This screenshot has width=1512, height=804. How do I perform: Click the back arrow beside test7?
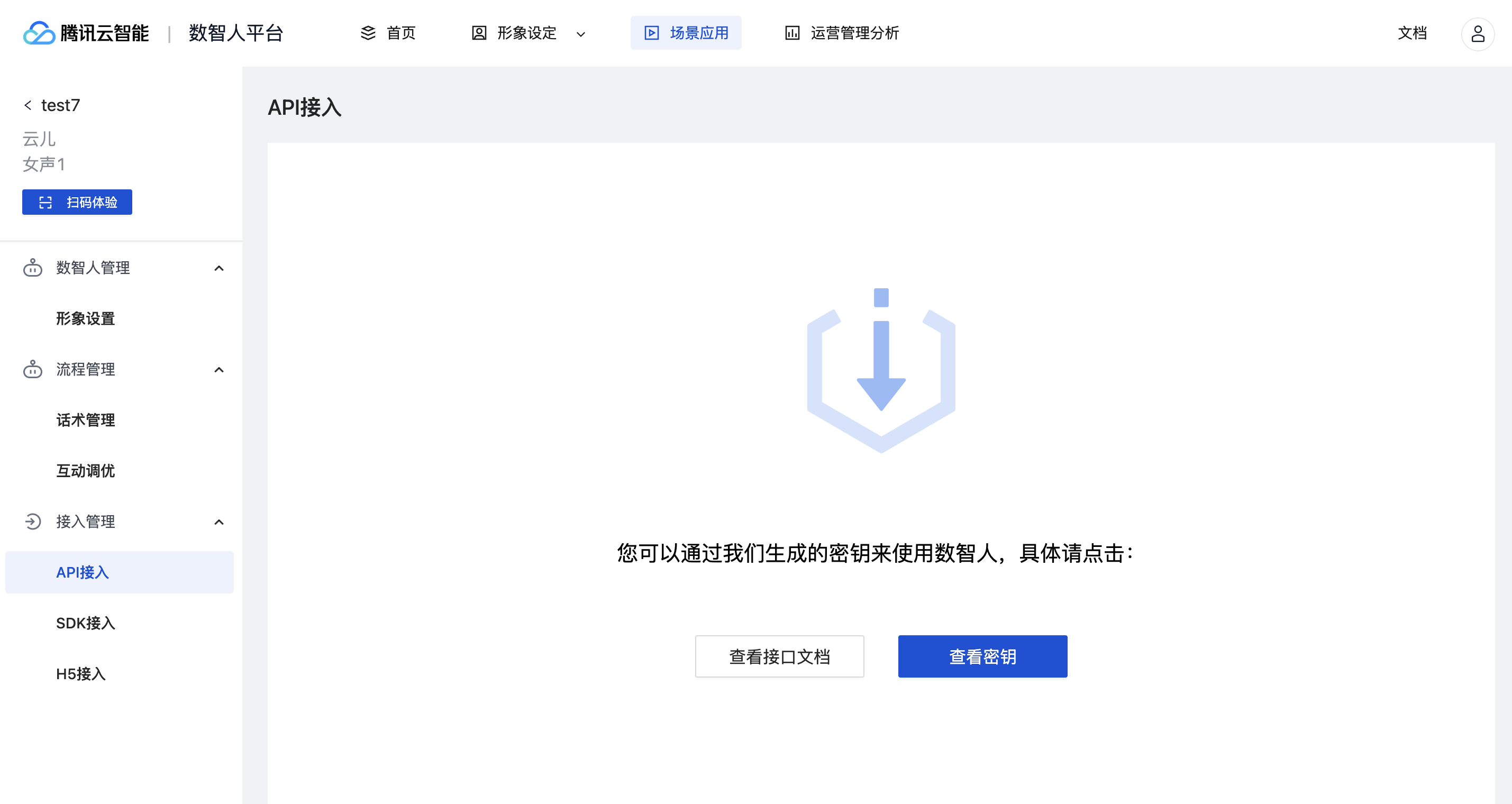click(x=28, y=105)
